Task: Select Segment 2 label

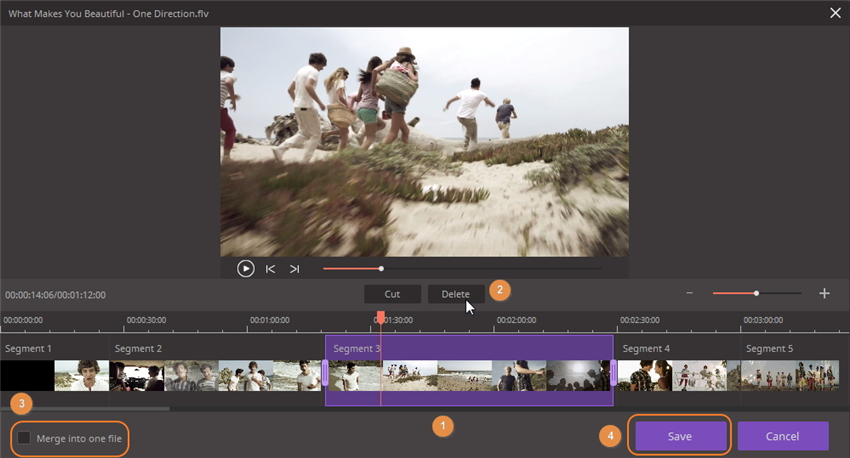Action: tap(138, 349)
